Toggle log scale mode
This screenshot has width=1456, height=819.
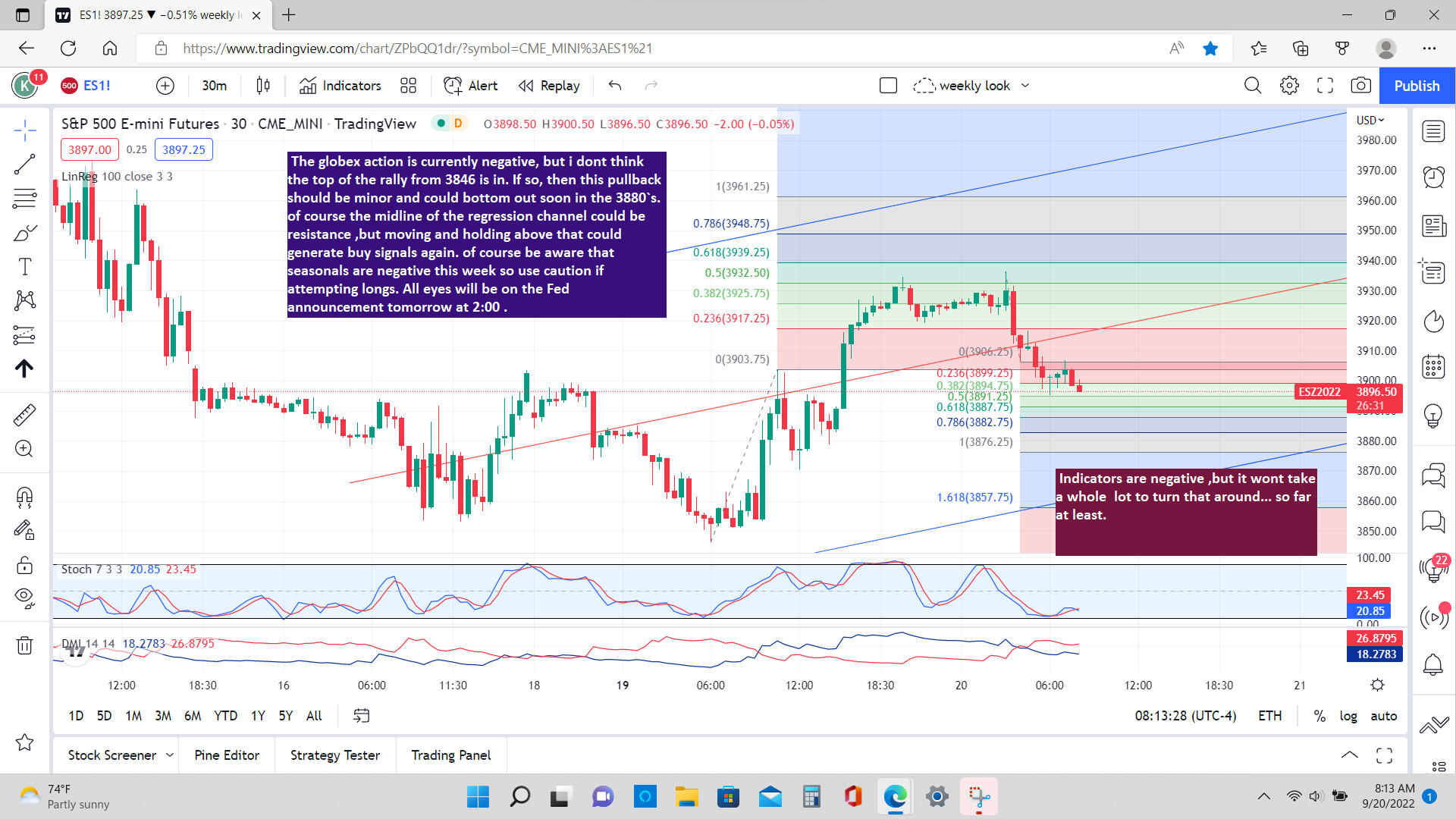[x=1348, y=716]
